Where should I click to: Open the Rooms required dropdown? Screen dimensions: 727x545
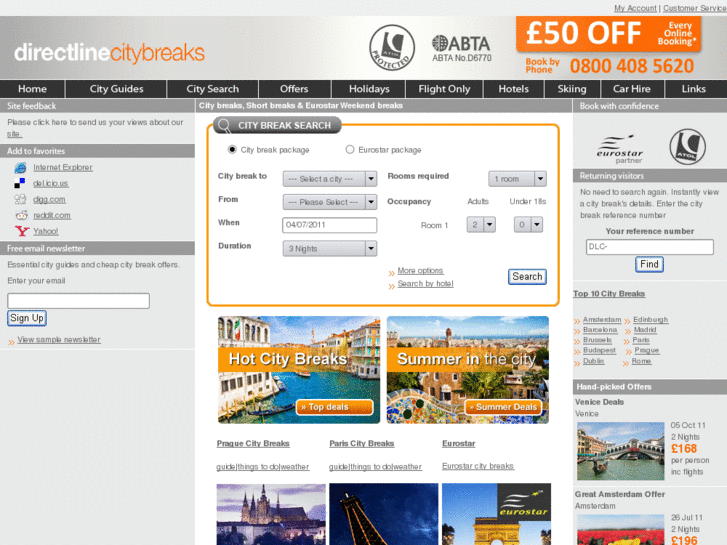point(517,179)
